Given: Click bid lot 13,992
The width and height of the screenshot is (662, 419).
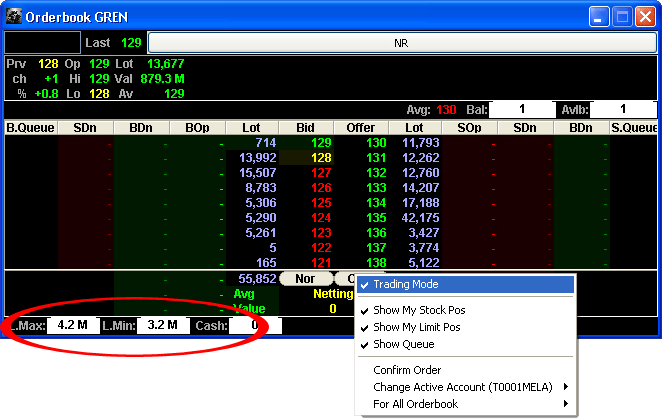Looking at the screenshot, I should (x=258, y=158).
